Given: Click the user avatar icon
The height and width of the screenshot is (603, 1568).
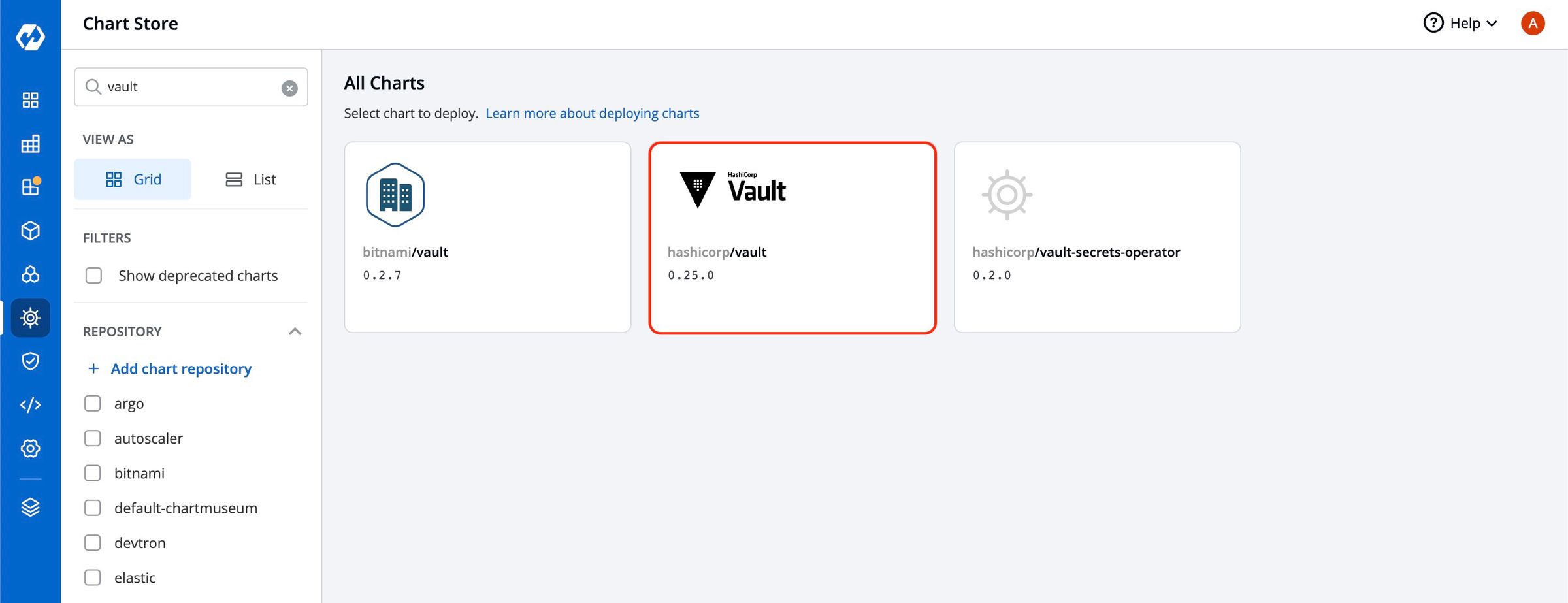Looking at the screenshot, I should (x=1532, y=24).
